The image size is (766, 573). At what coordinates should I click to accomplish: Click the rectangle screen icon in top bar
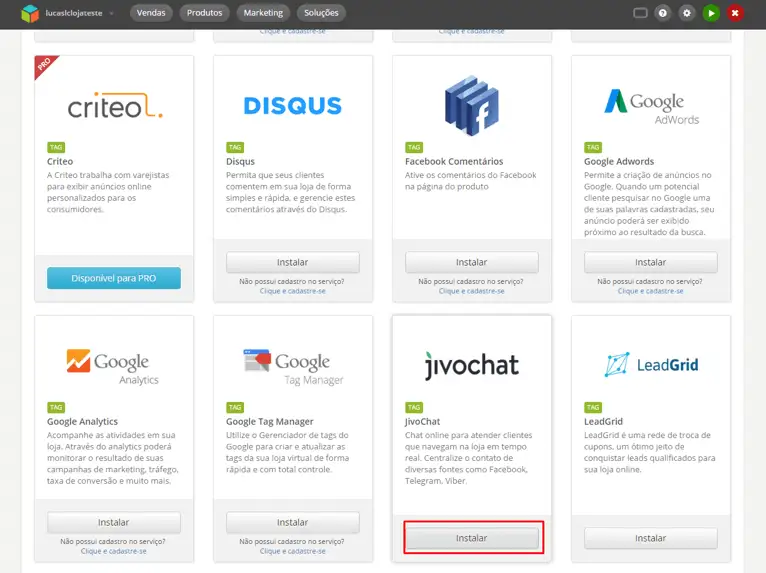tap(640, 13)
